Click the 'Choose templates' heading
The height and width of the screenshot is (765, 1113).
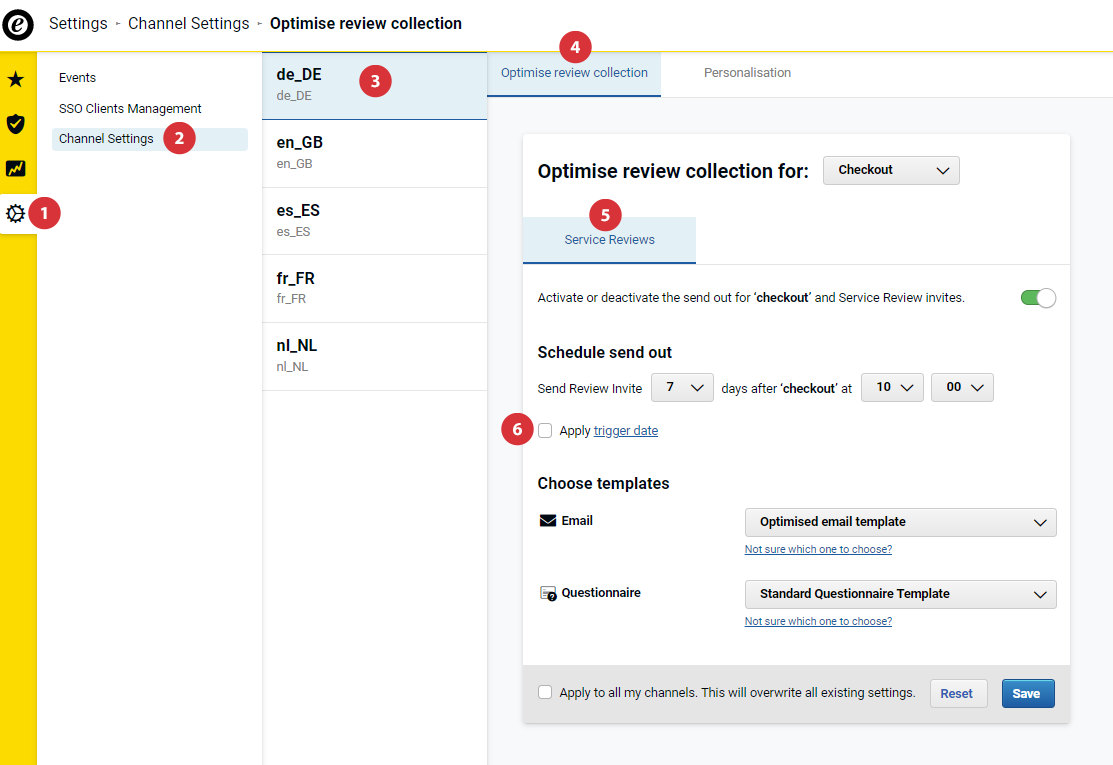coord(603,483)
